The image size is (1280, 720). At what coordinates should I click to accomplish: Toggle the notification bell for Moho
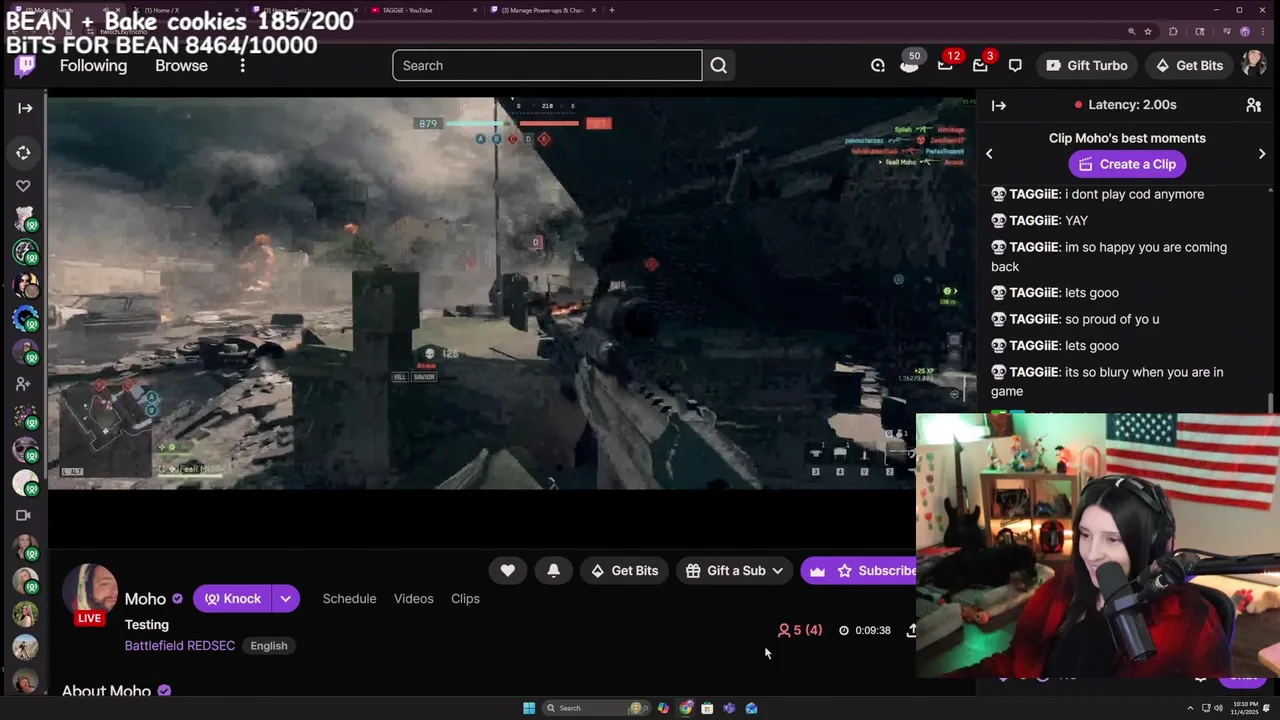(553, 571)
